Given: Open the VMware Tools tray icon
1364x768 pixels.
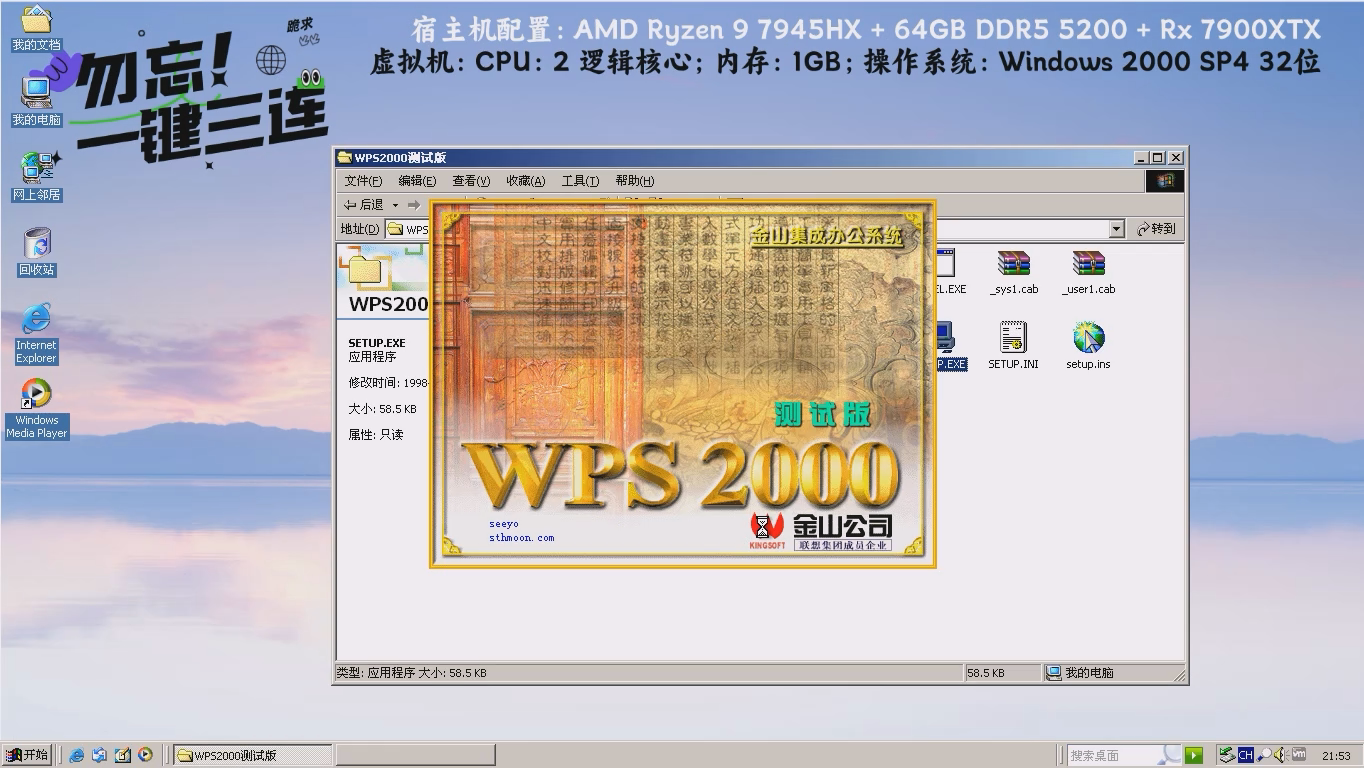Looking at the screenshot, I should [1299, 755].
